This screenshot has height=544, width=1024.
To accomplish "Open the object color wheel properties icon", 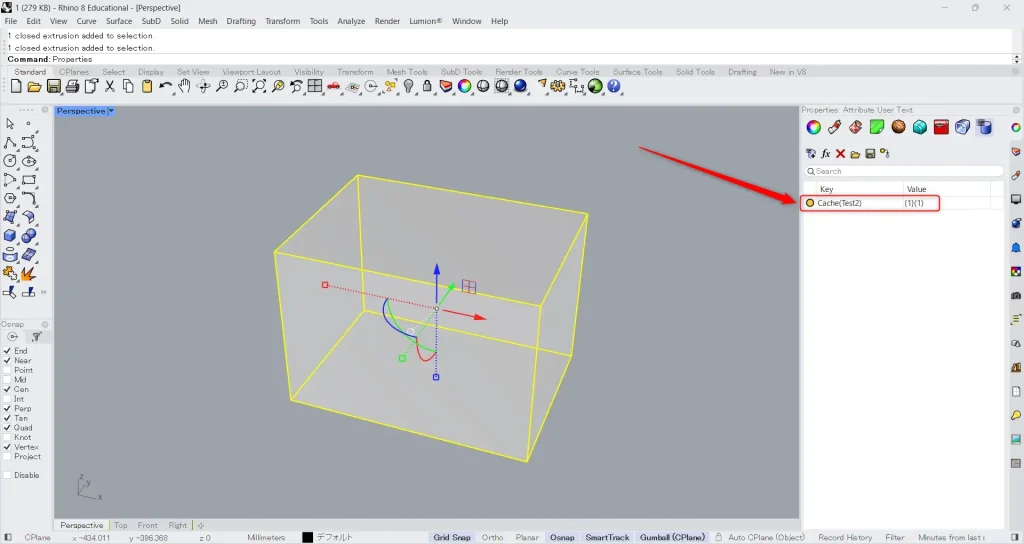I will point(814,127).
